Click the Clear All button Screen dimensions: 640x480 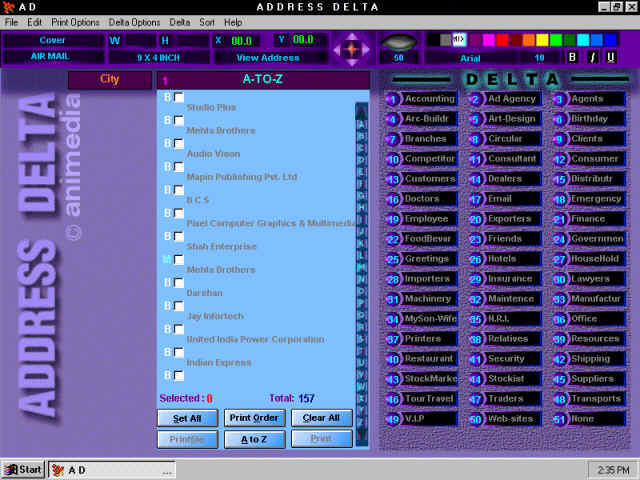coord(322,418)
